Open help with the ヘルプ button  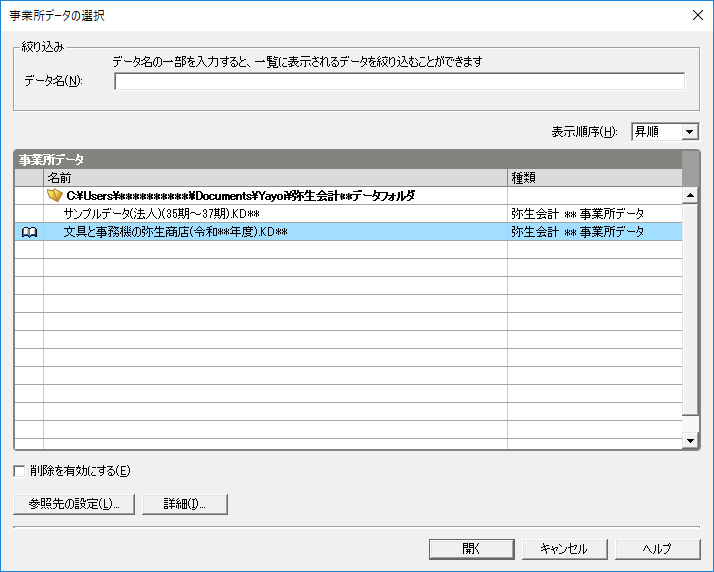click(658, 549)
